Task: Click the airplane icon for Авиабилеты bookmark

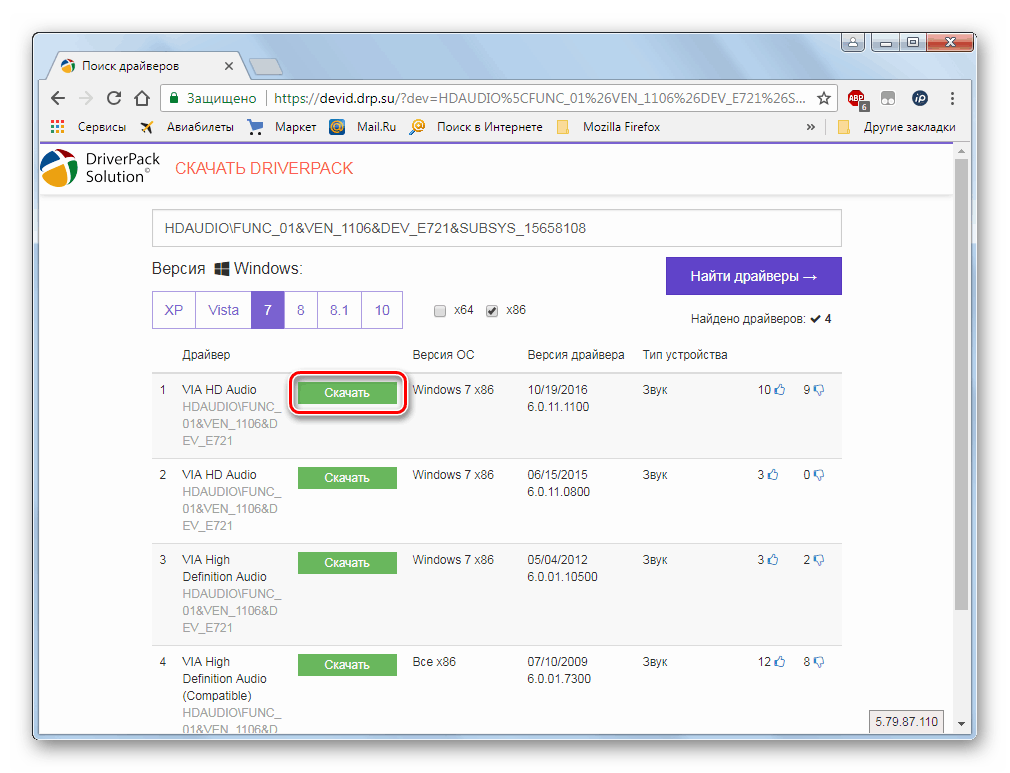Action: pos(148,127)
